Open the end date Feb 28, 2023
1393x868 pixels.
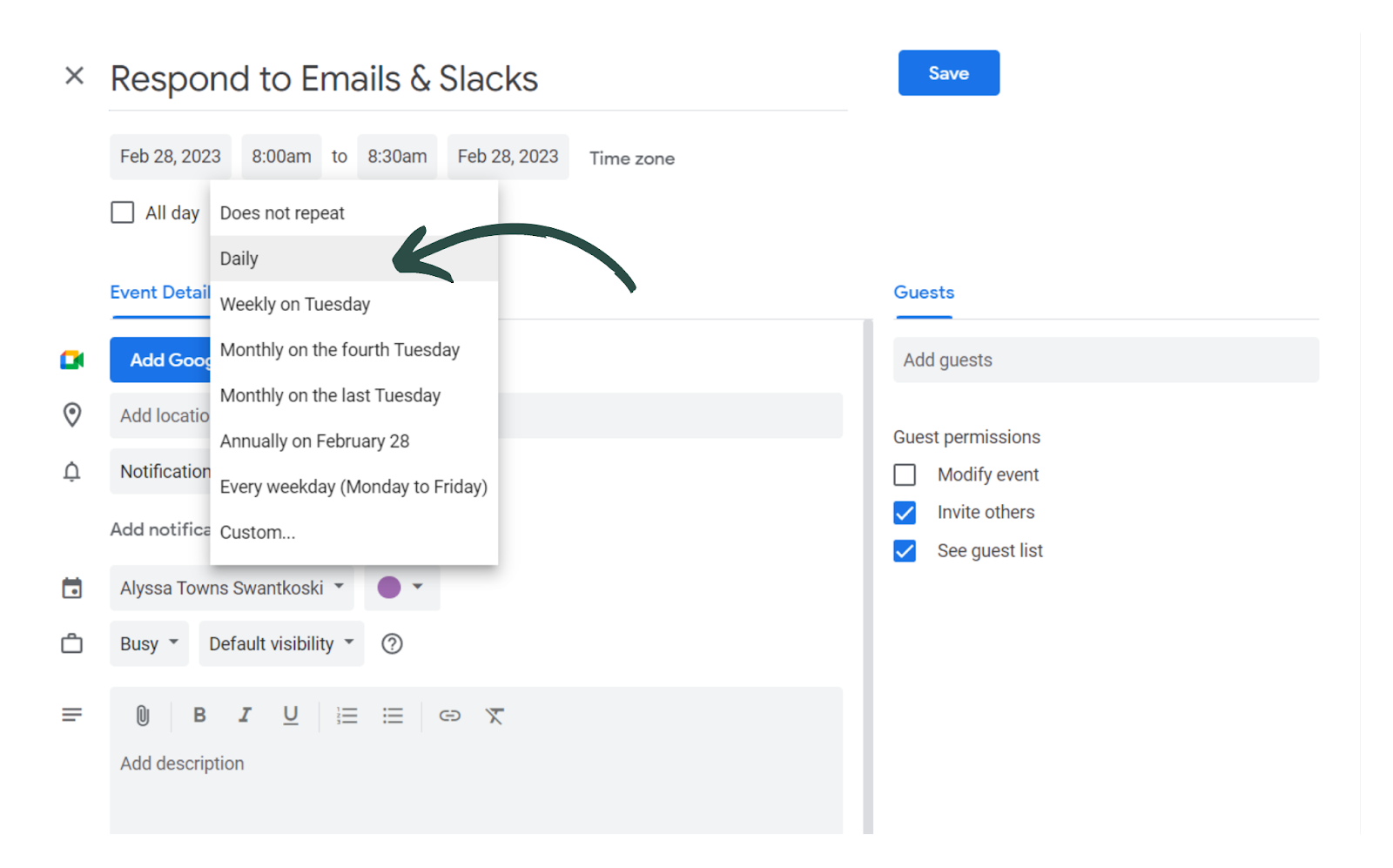click(x=508, y=157)
